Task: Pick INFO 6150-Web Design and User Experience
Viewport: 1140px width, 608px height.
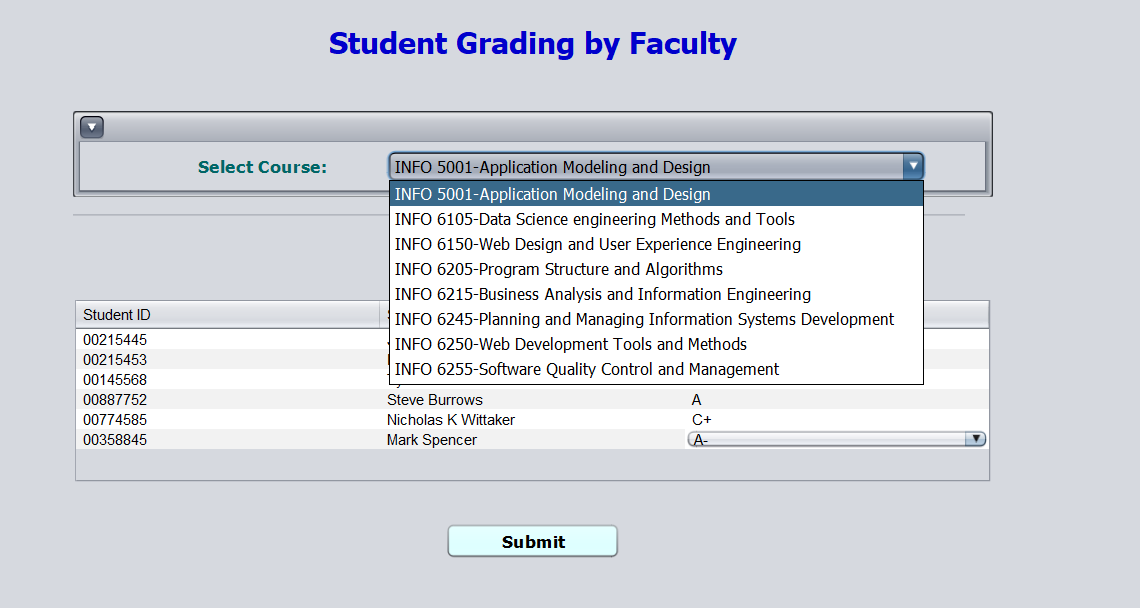Action: (x=657, y=244)
